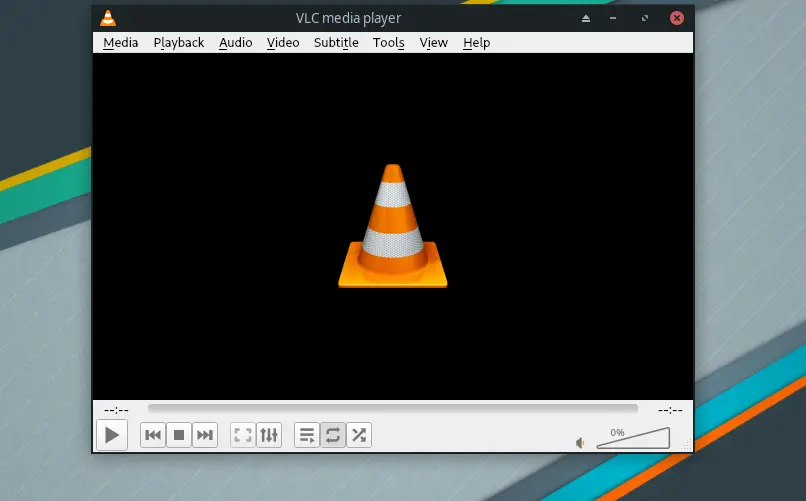Click the VLC cone icon in title bar

pyautogui.click(x=108, y=18)
